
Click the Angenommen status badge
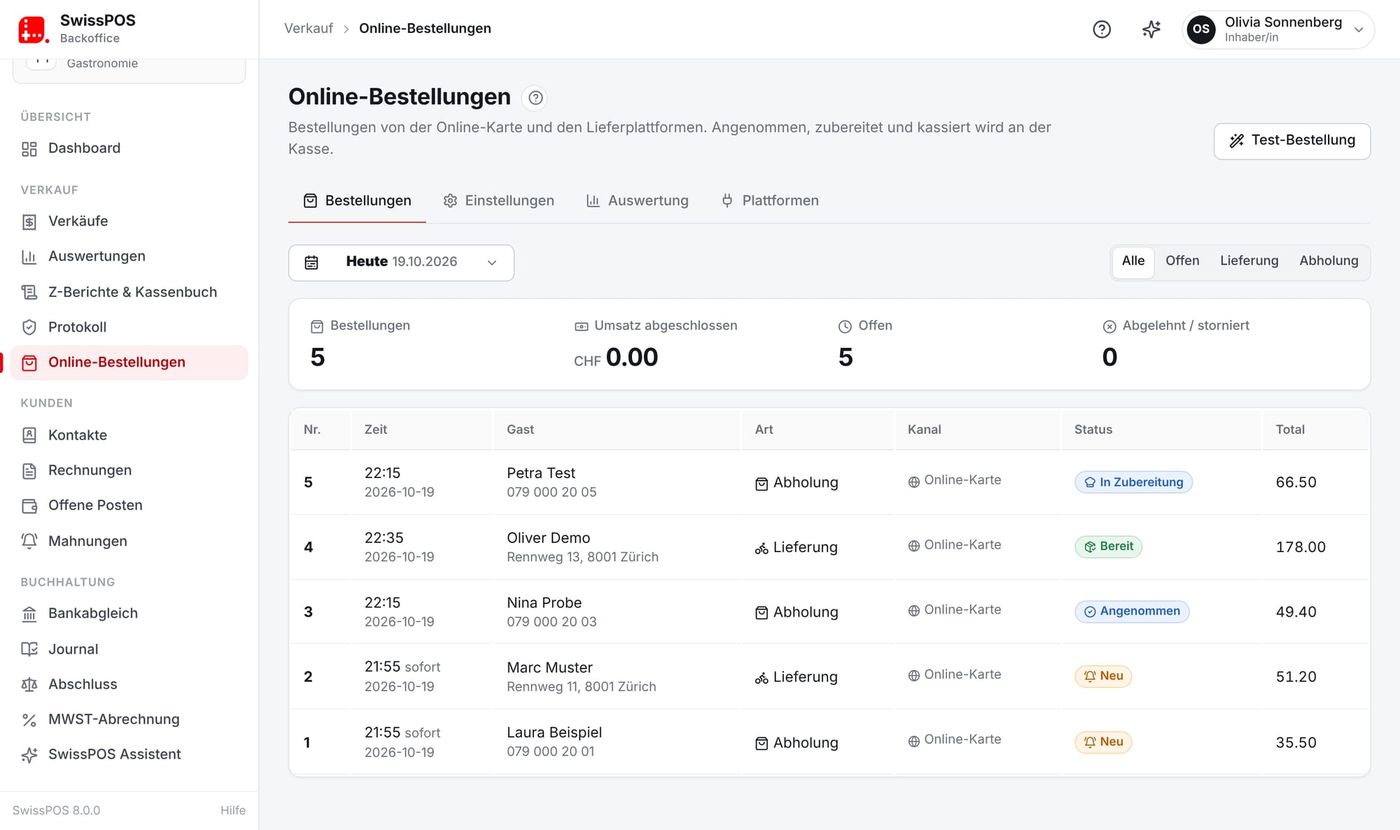1132,612
